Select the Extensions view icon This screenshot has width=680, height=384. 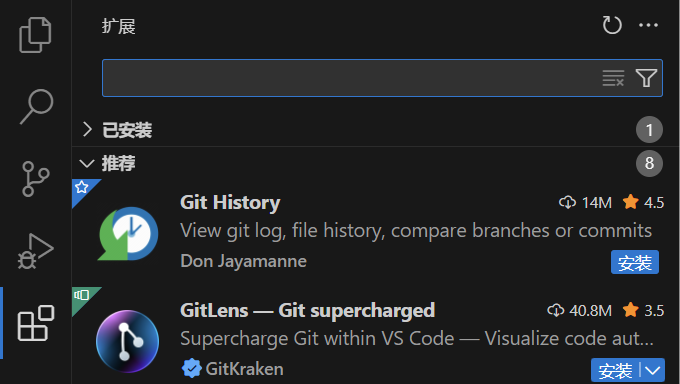pos(36,323)
